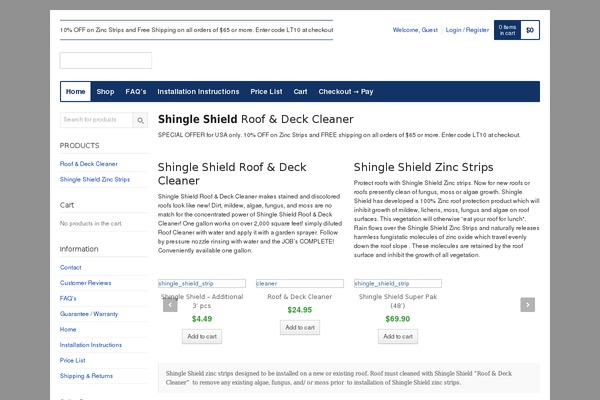Open the Shingle Shield - Additional 3' pcs title
This screenshot has height=400, width=600.
point(202,301)
